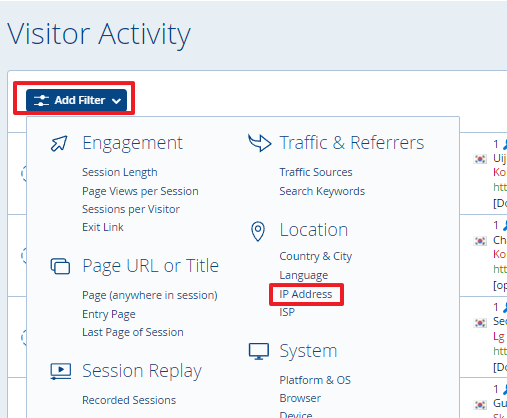Select the Session Length filter
Viewport: 507px width, 418px height.
point(120,172)
